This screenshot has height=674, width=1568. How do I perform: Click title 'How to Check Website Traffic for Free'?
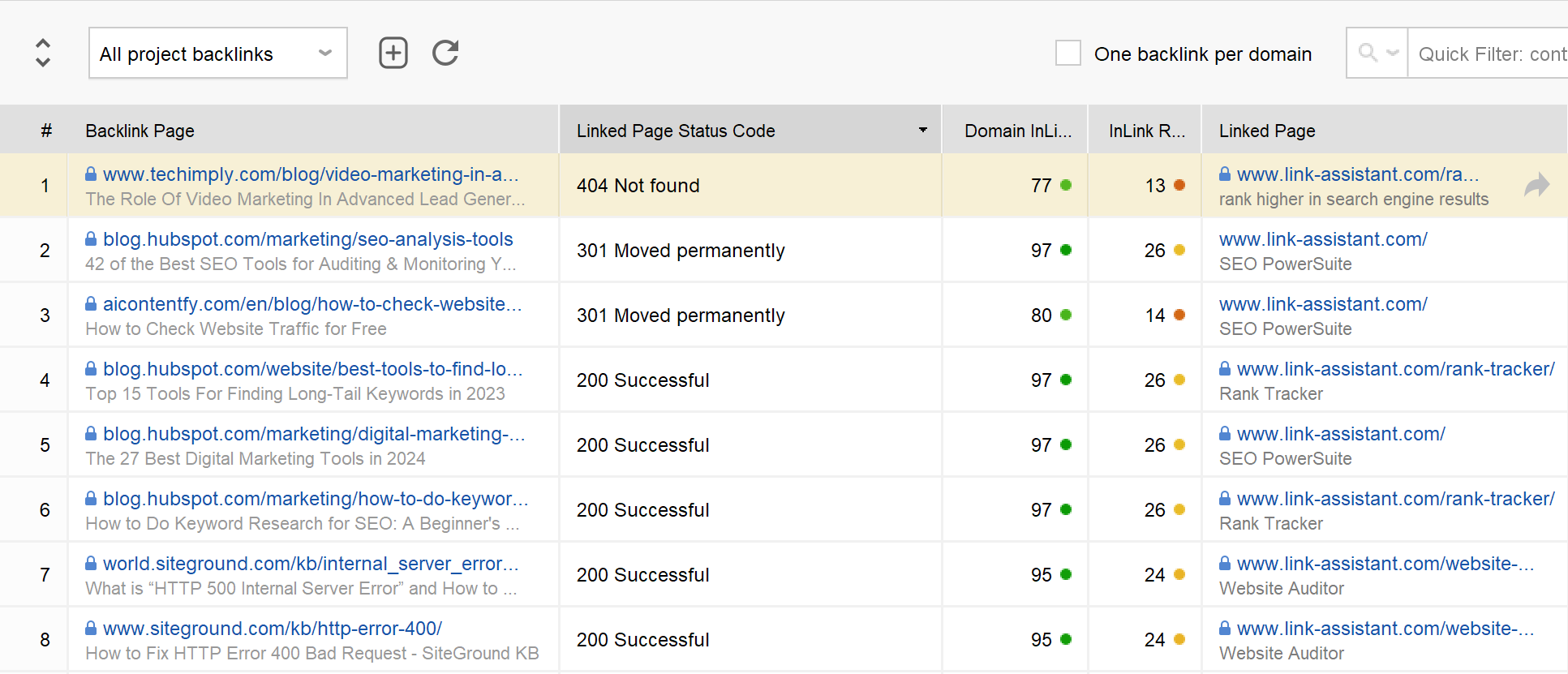click(x=236, y=328)
